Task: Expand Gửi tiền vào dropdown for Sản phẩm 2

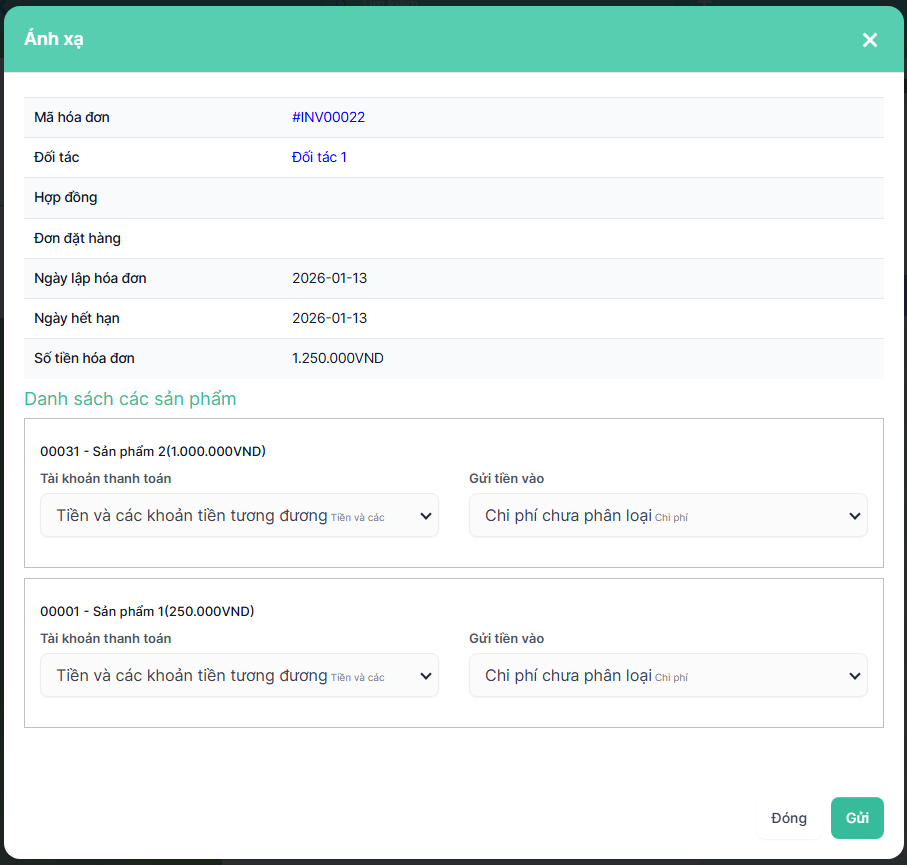Action: pos(668,516)
